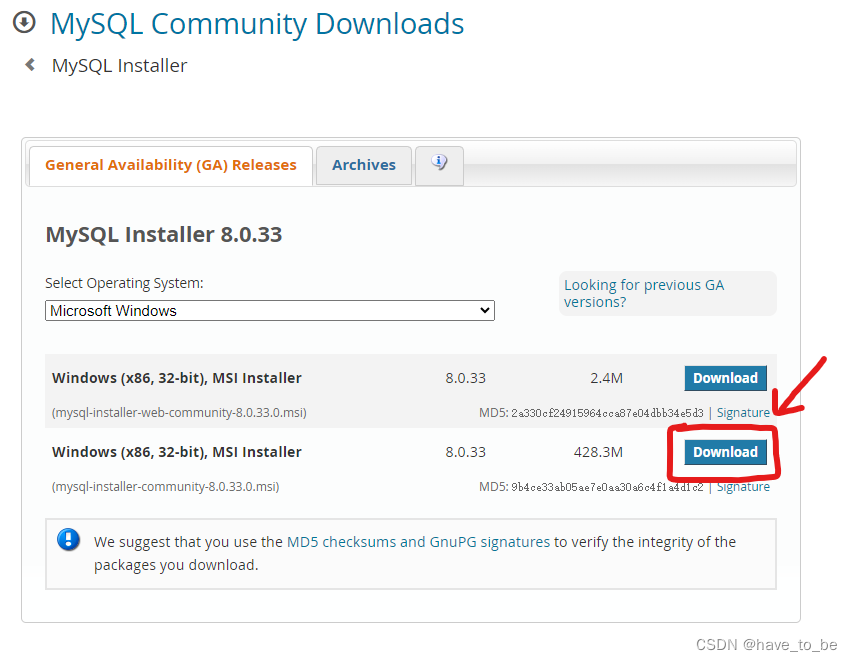This screenshot has height=661, width=852.
Task: Select filename (mysql-installer-web-community-8.0.33.0.msi)
Action: click(179, 413)
